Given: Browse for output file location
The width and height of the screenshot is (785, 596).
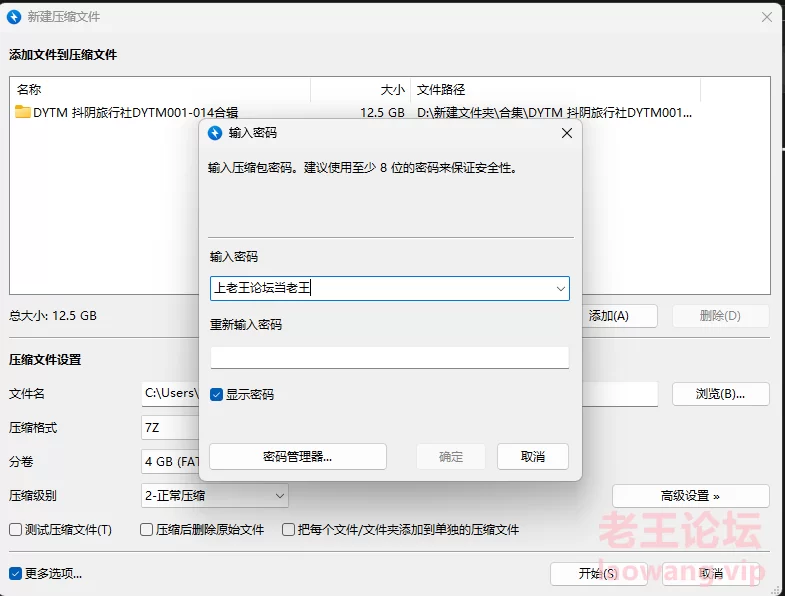Looking at the screenshot, I should tap(720, 394).
